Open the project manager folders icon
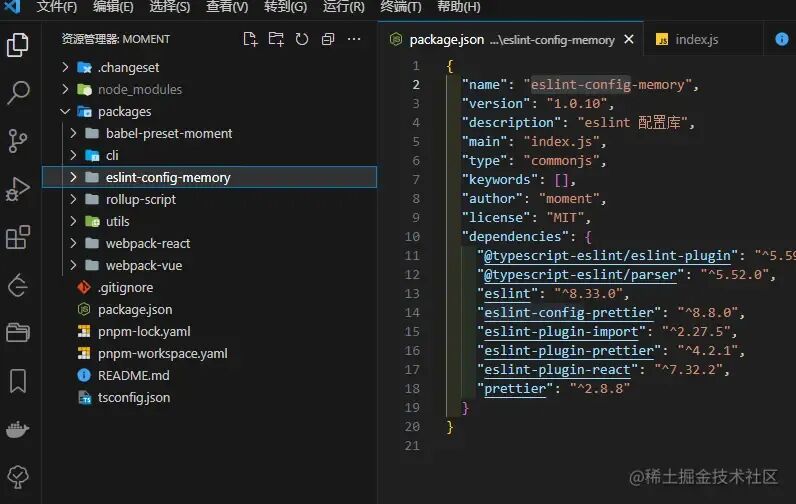This screenshot has width=796, height=504. 18,332
